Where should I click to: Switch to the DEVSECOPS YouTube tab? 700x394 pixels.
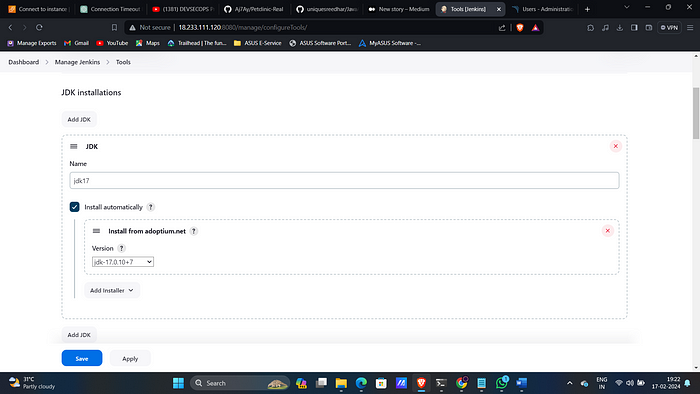point(183,9)
